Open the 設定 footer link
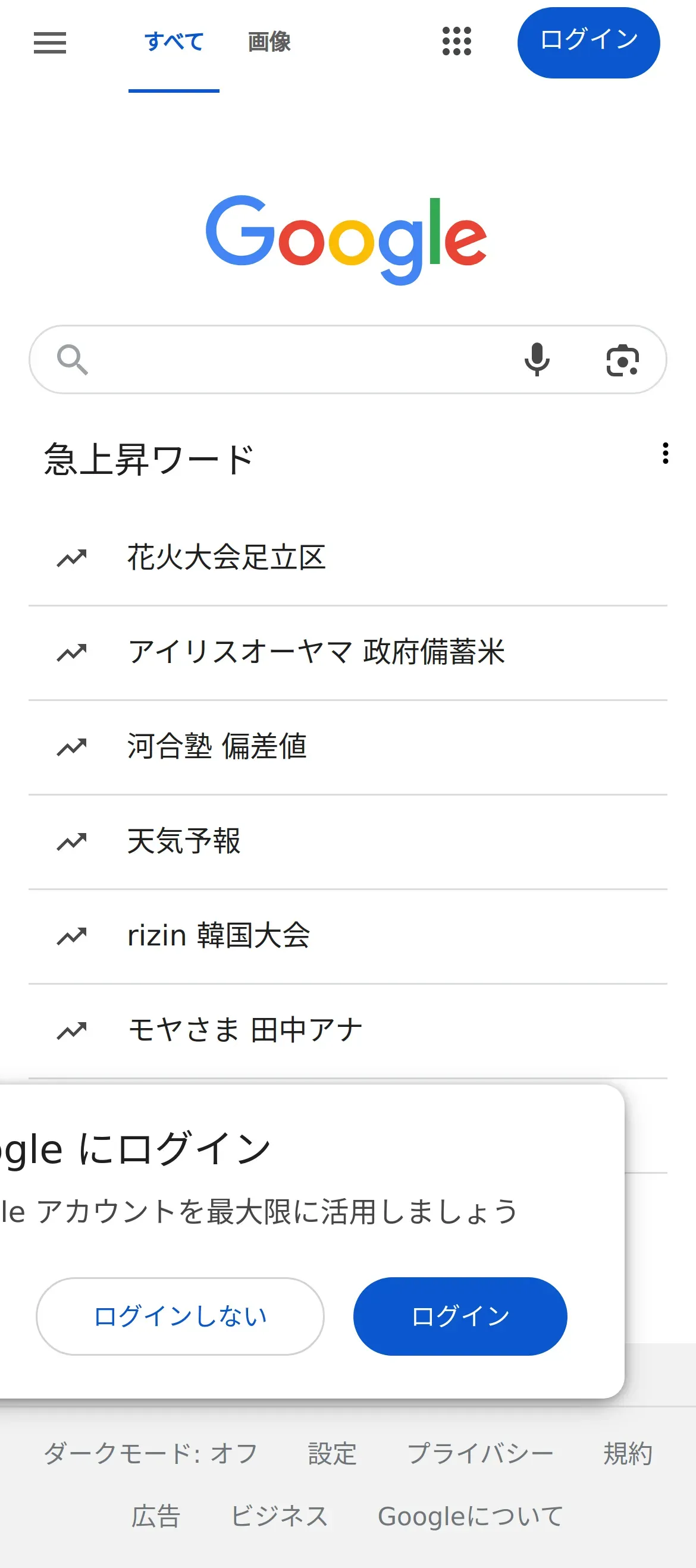Viewport: 696px width, 1568px height. (332, 1454)
